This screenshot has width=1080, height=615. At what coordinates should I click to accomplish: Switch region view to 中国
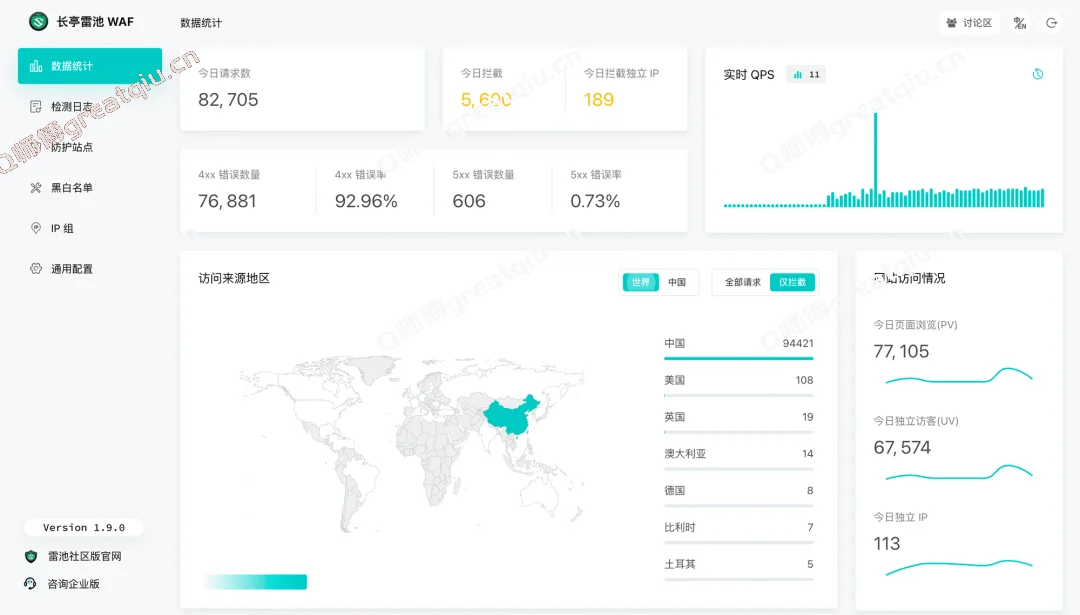(675, 282)
